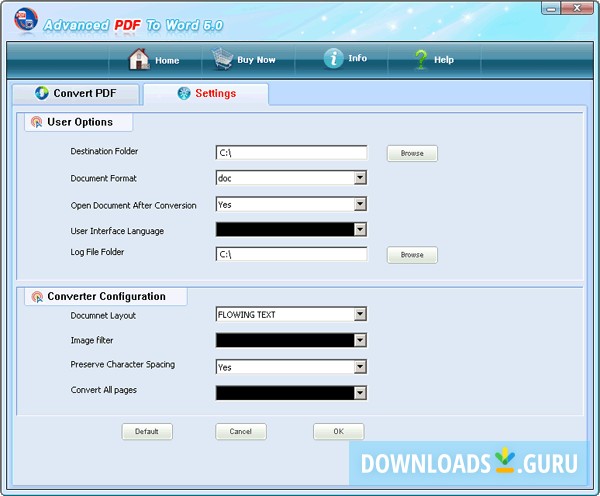Expand the Convert All pages dropdown arrow

coord(360,393)
